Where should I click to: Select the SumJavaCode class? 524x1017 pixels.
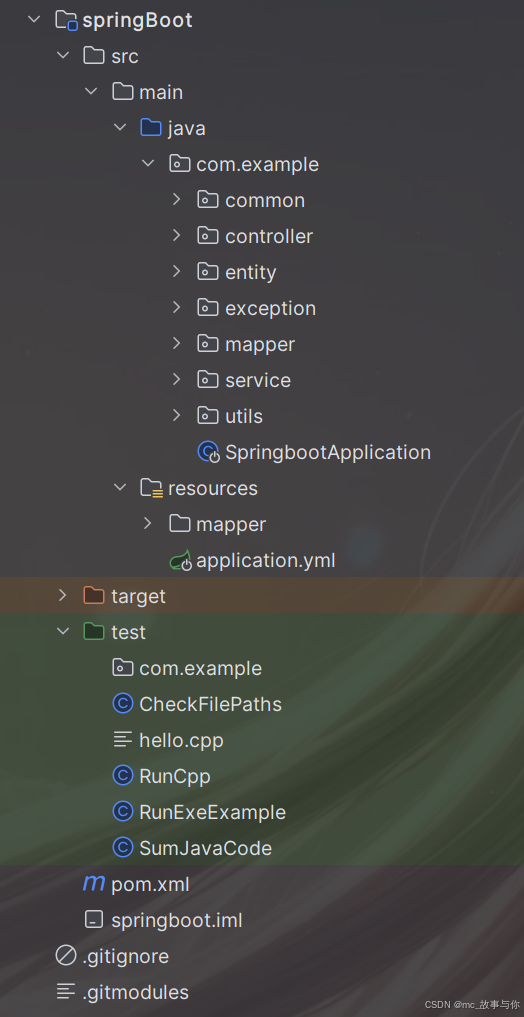click(206, 848)
